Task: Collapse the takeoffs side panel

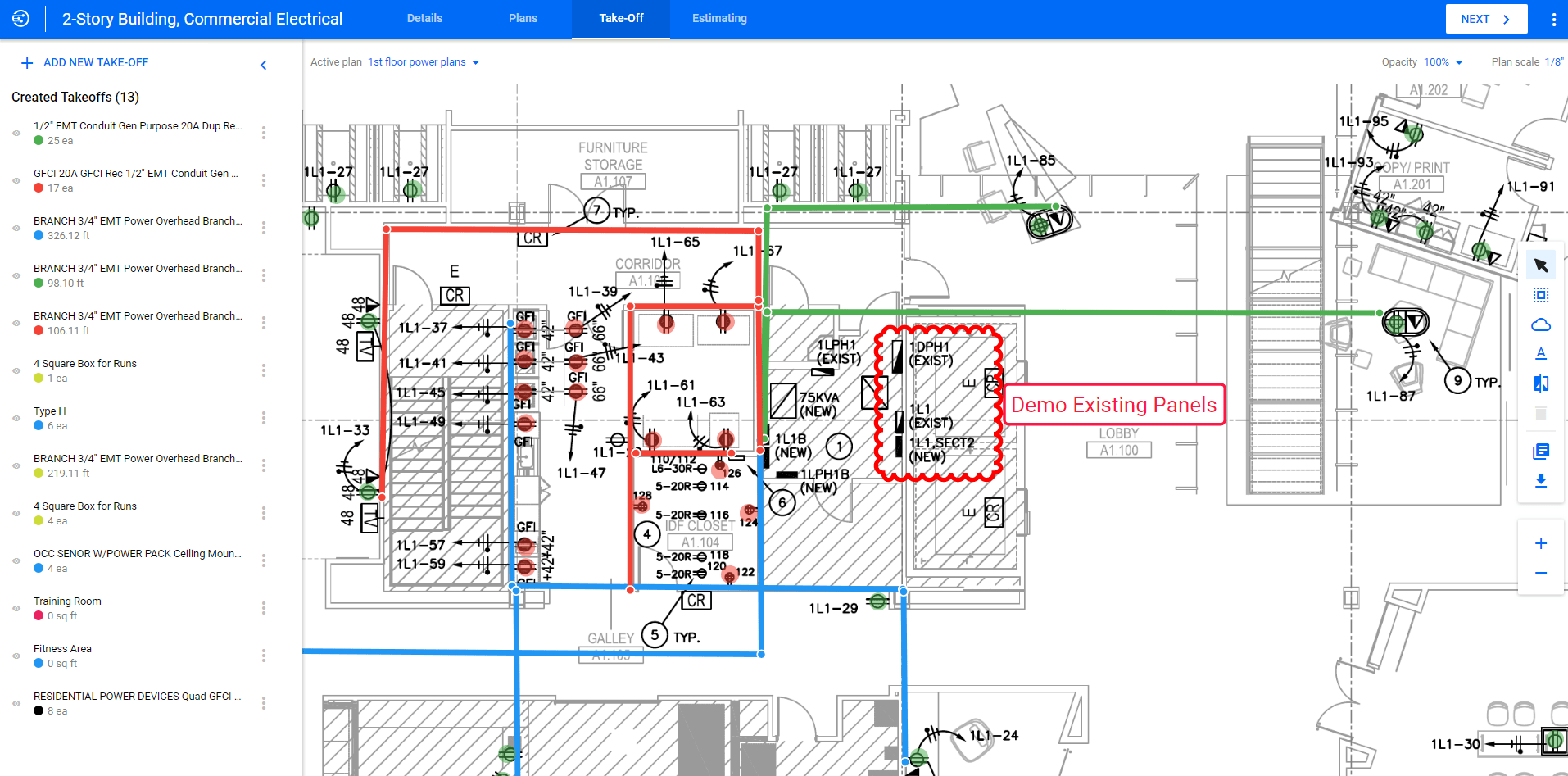Action: (263, 65)
